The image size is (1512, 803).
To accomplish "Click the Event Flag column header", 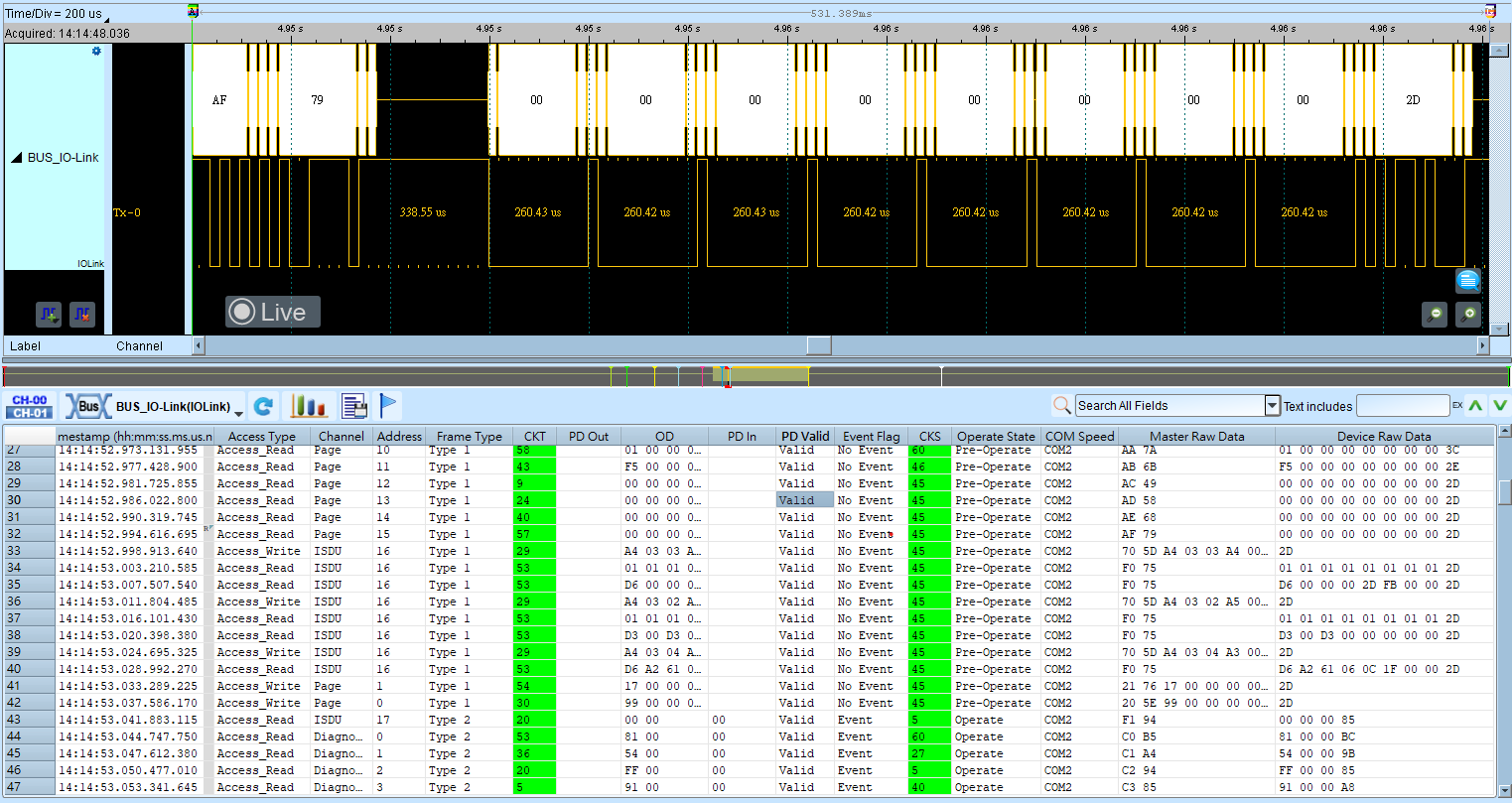I will [x=871, y=437].
